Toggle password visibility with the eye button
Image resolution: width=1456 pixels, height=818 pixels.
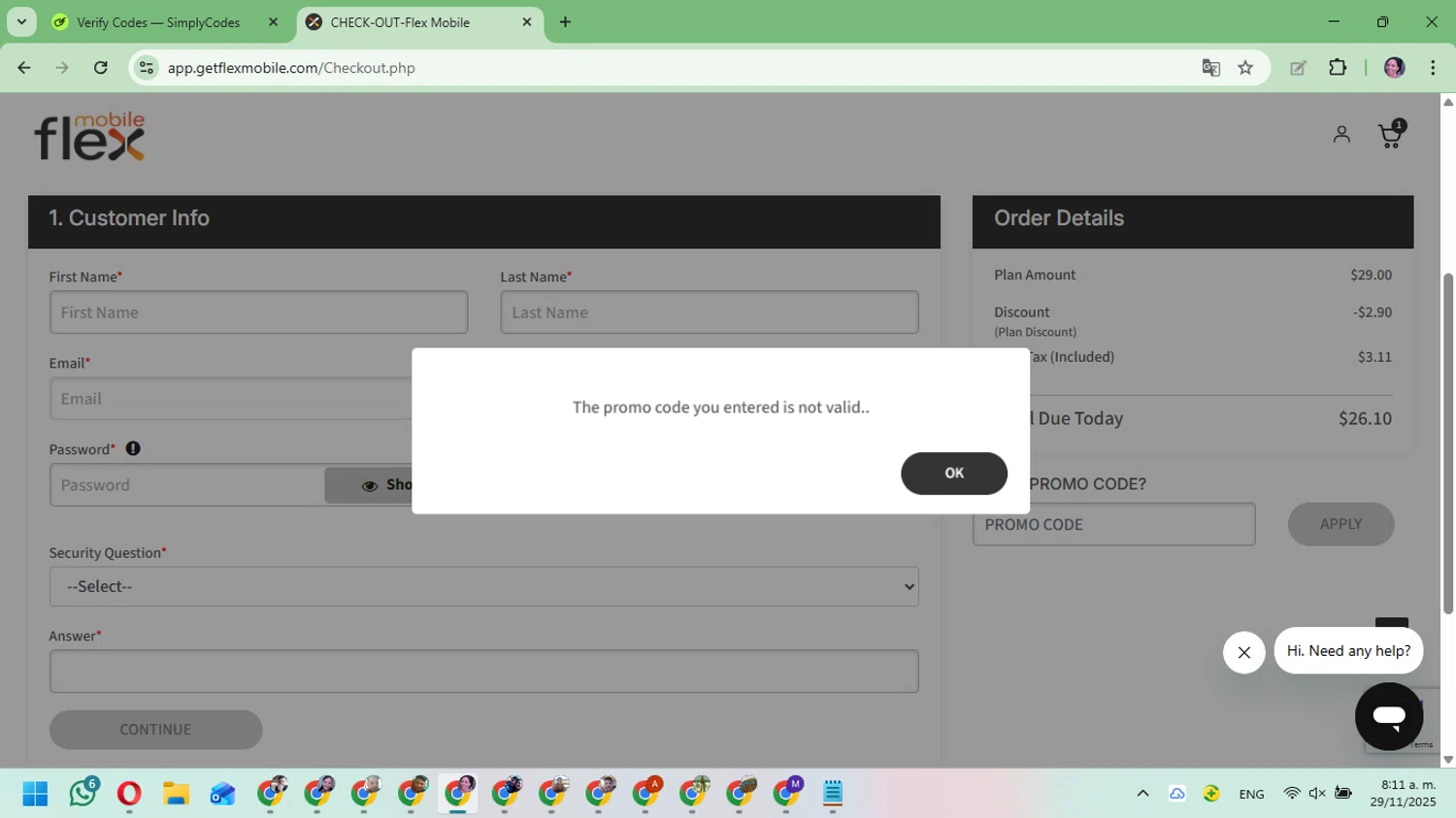pyautogui.click(x=369, y=485)
